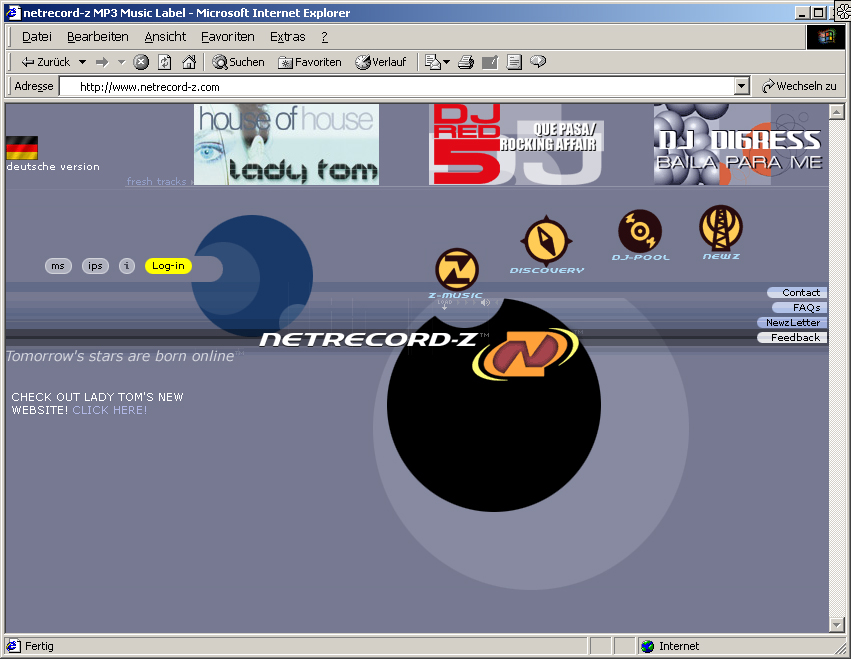Click the LOAD down arrow below Z-Music
851x659 pixels.
(444, 305)
